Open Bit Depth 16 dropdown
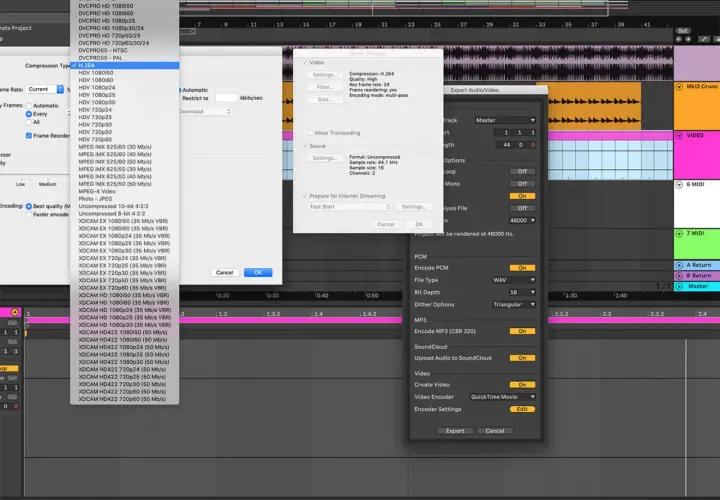This screenshot has width=720, height=500. (522, 292)
